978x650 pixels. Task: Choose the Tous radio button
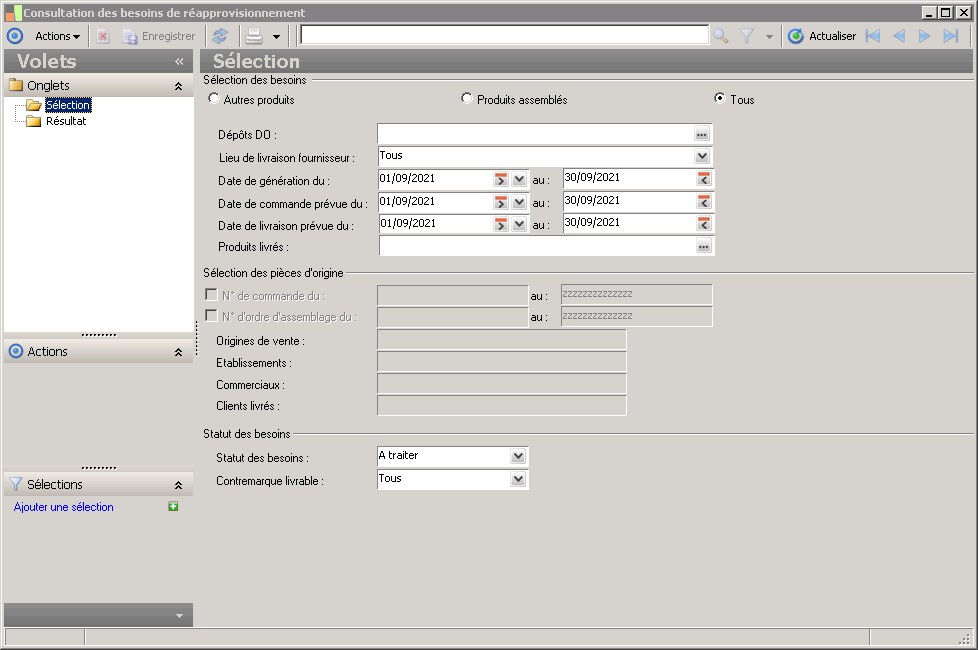click(719, 99)
